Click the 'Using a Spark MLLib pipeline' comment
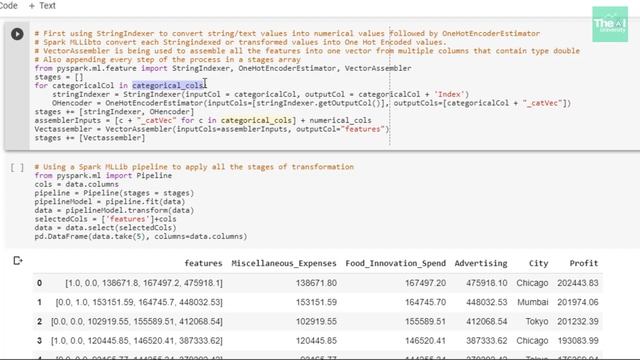The image size is (640, 360). coord(194,167)
